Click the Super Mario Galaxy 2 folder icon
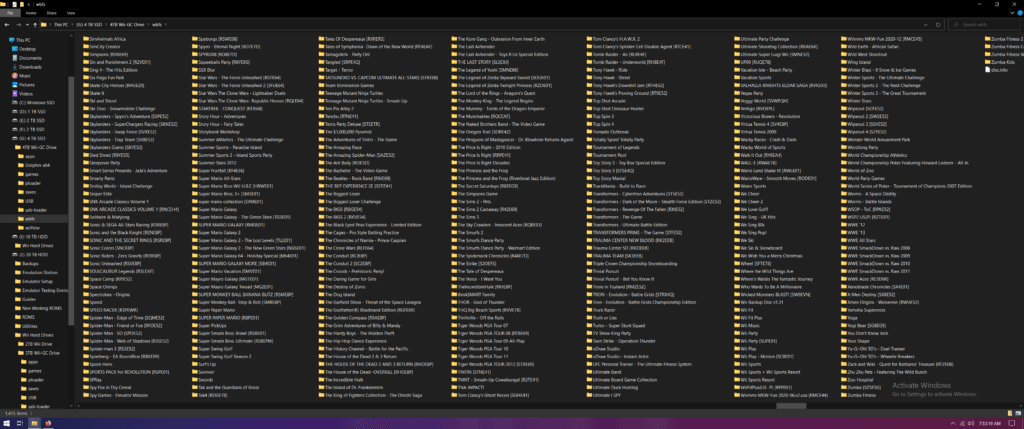The height and width of the screenshot is (429, 1024). click(195, 232)
